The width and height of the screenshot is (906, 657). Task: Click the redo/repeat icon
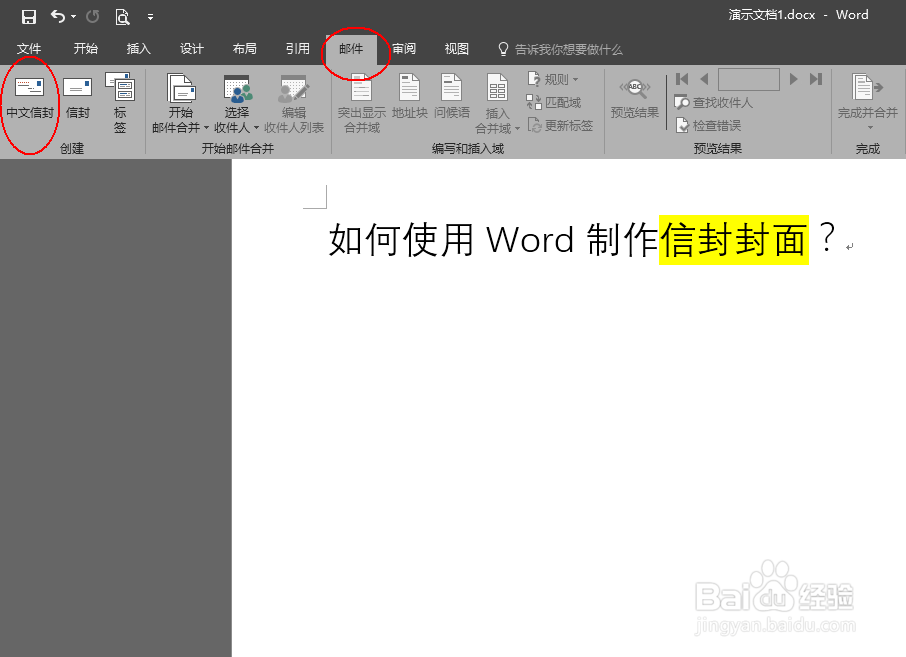(x=92, y=17)
